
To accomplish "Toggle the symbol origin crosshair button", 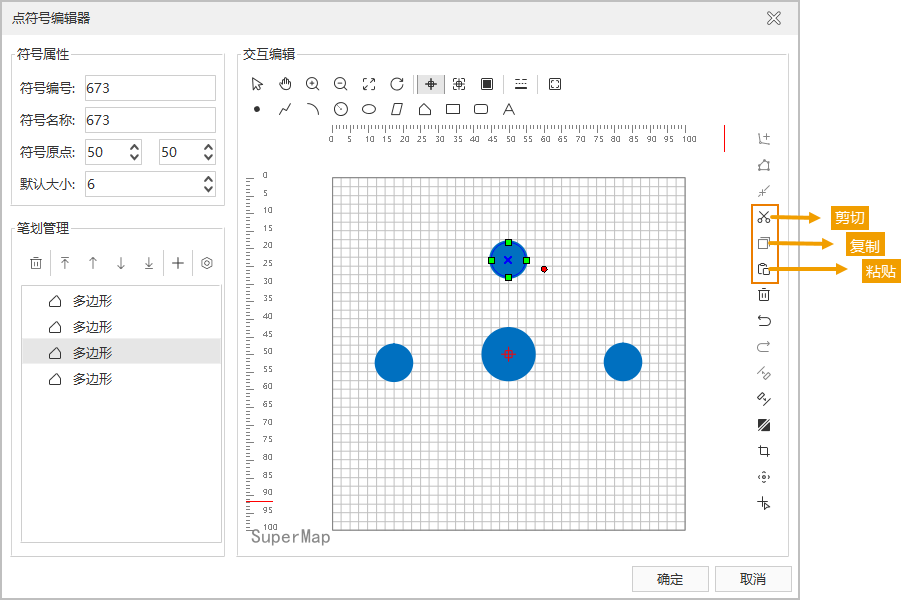I will click(431, 84).
